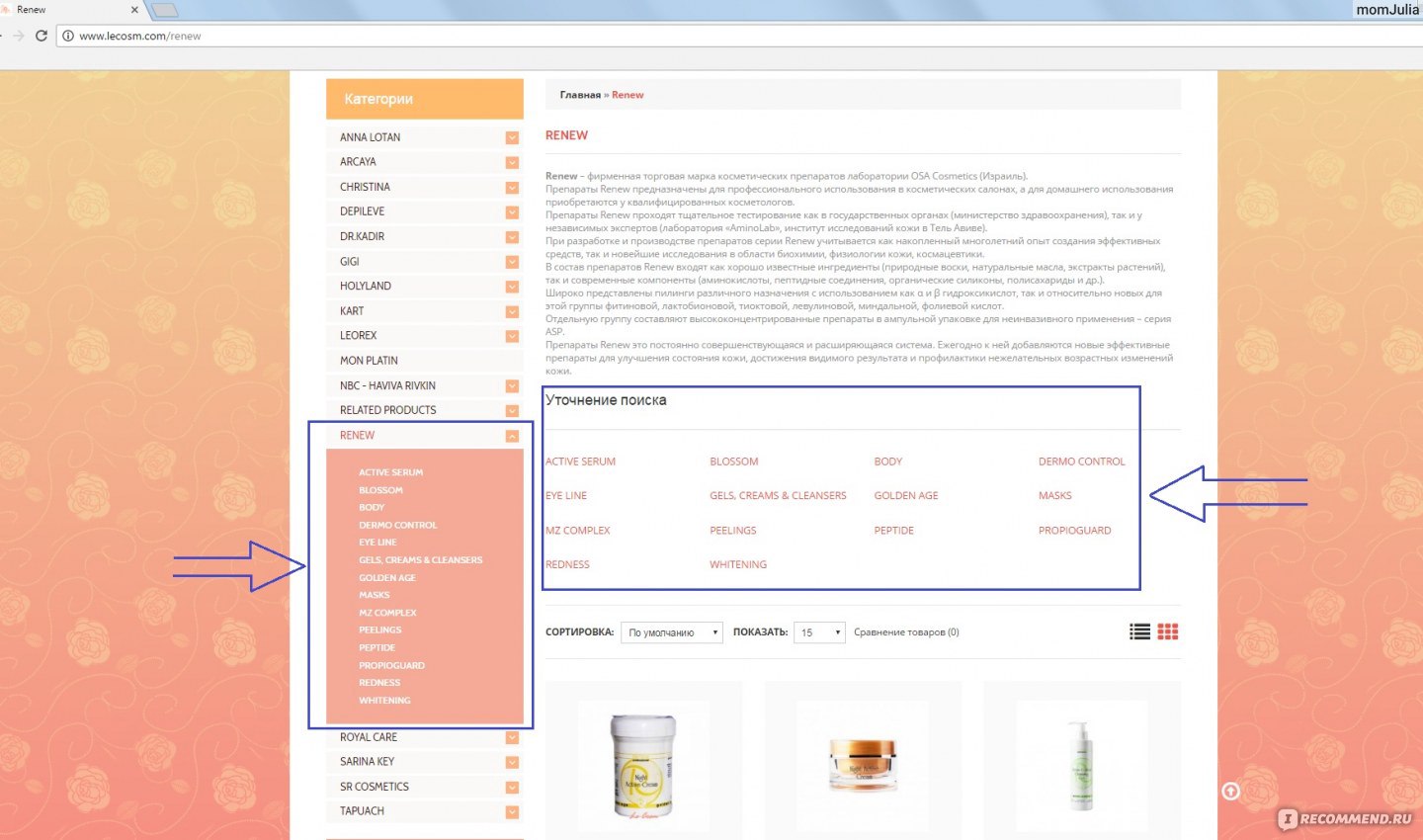
Task: Expand the LEOREX category arrow
Action: [x=512, y=336]
